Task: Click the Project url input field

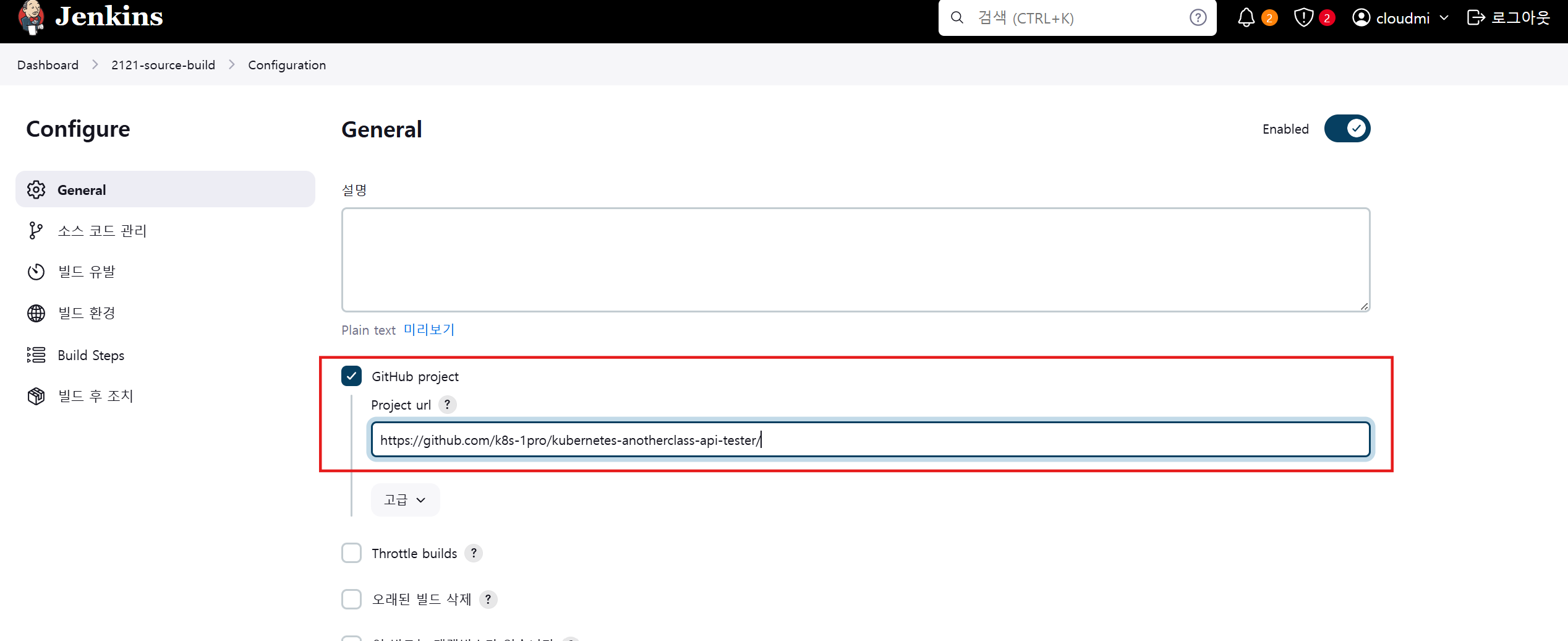Action: click(x=871, y=440)
